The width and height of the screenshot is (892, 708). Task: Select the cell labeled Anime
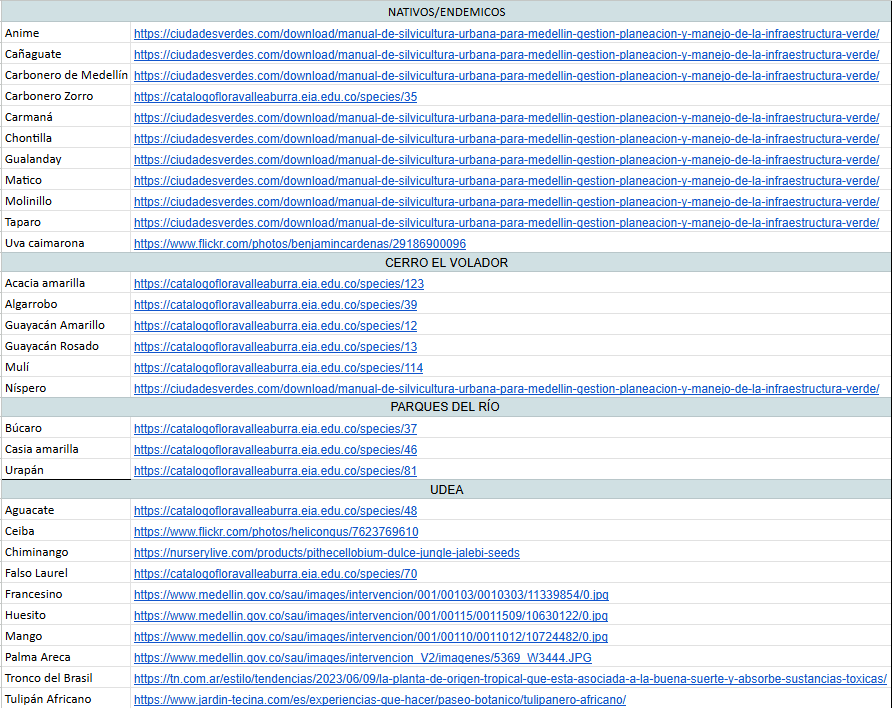click(x=66, y=33)
